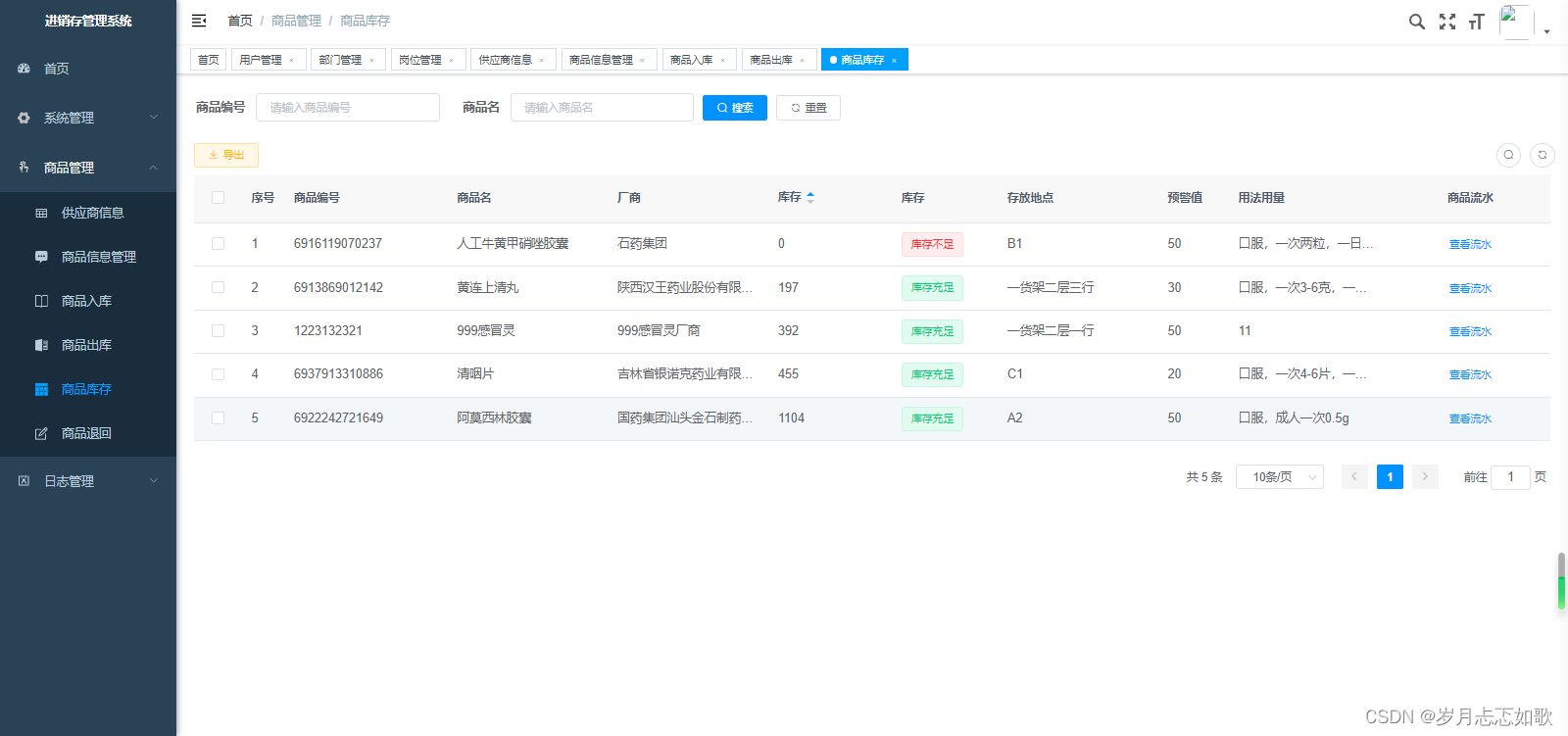Close the 商品入库 tab

click(722, 61)
